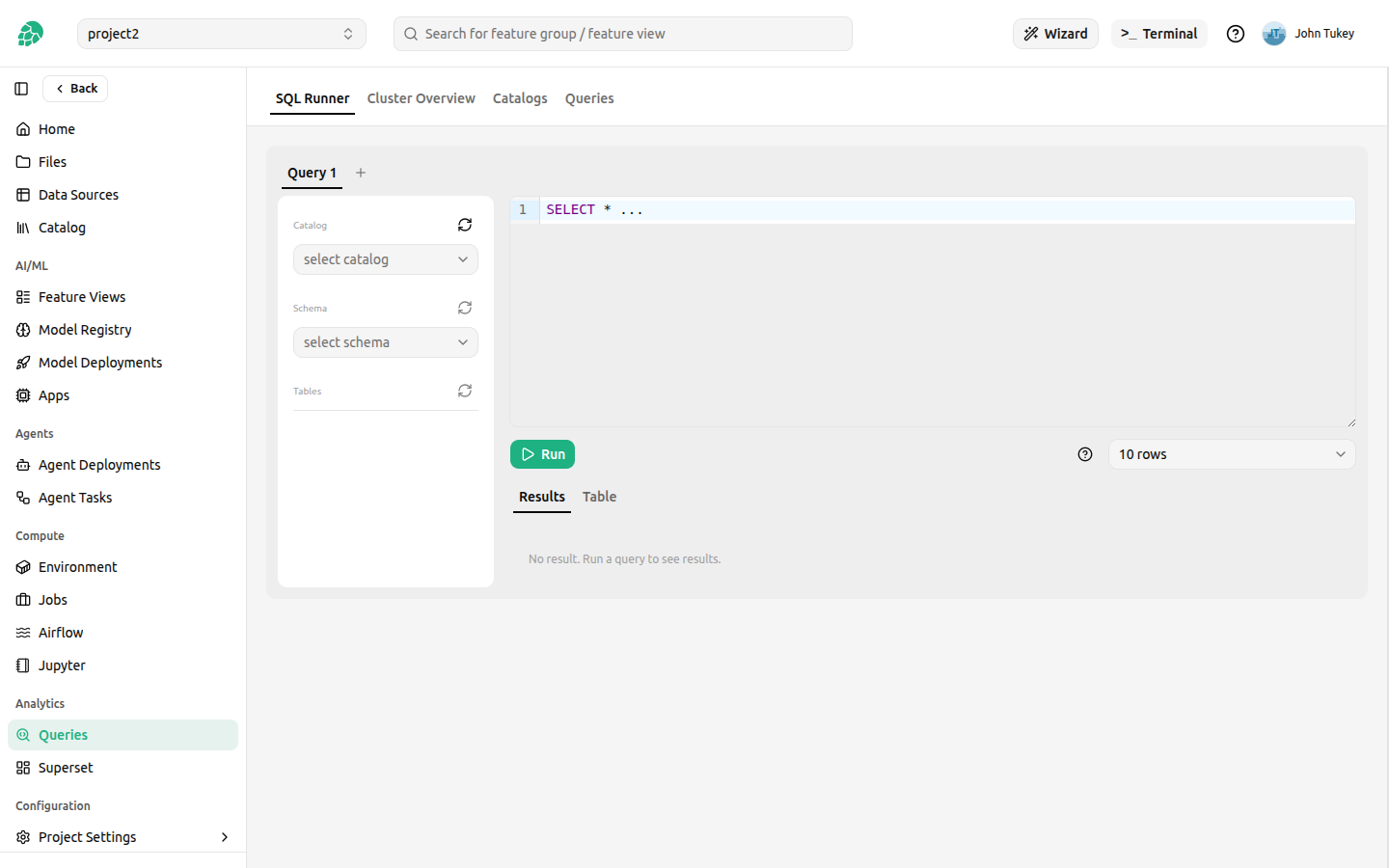Click the Back button
The width and height of the screenshot is (1389, 868).
[75, 89]
